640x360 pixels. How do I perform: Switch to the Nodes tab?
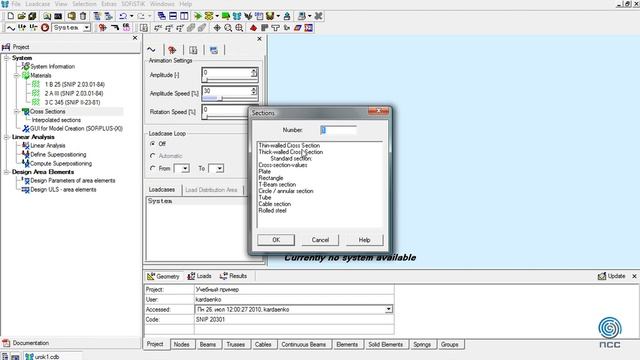tap(182, 344)
